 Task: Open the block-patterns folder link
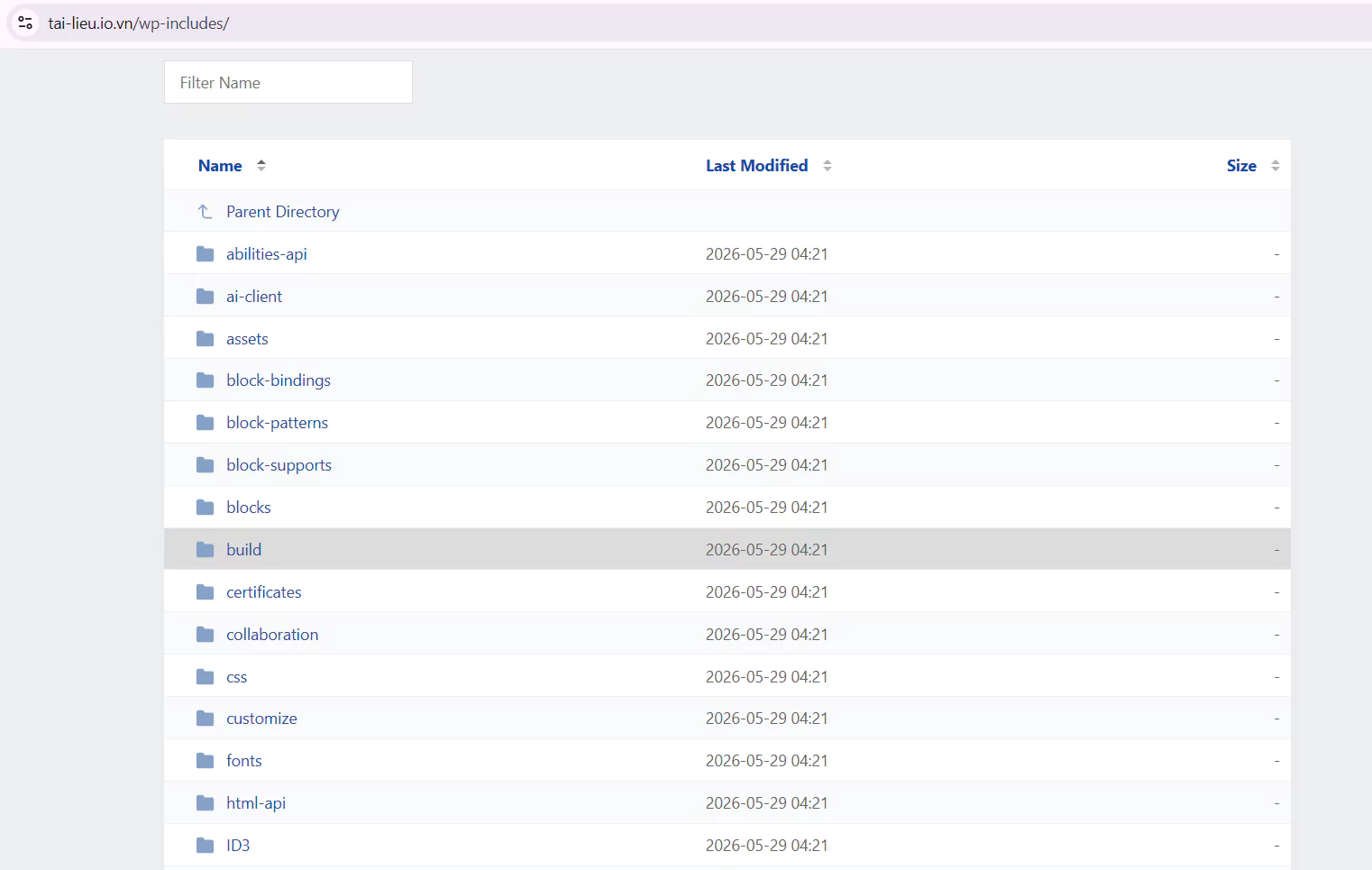pyautogui.click(x=278, y=423)
